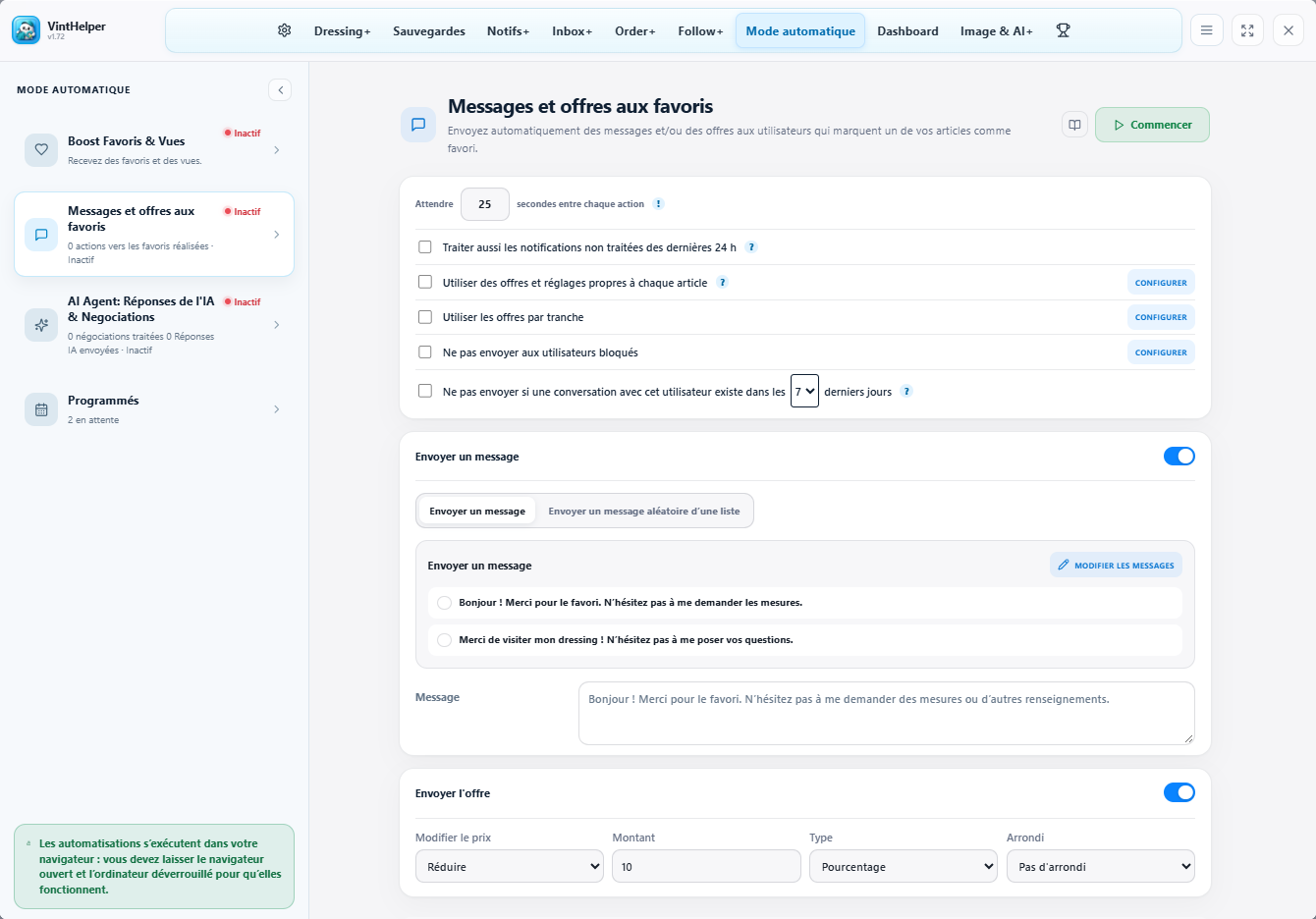
Task: Open the Arrondi dropdown
Action: point(1101,866)
